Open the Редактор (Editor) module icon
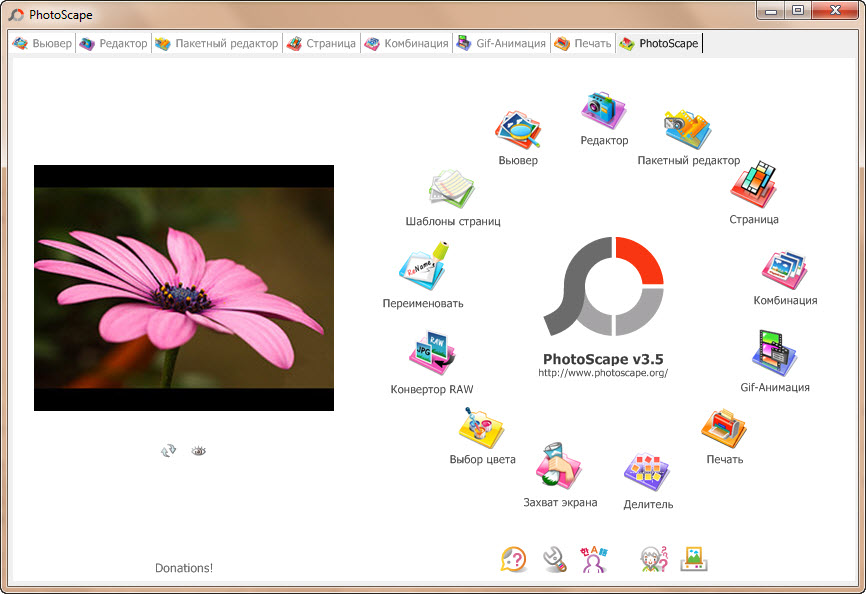 602,112
